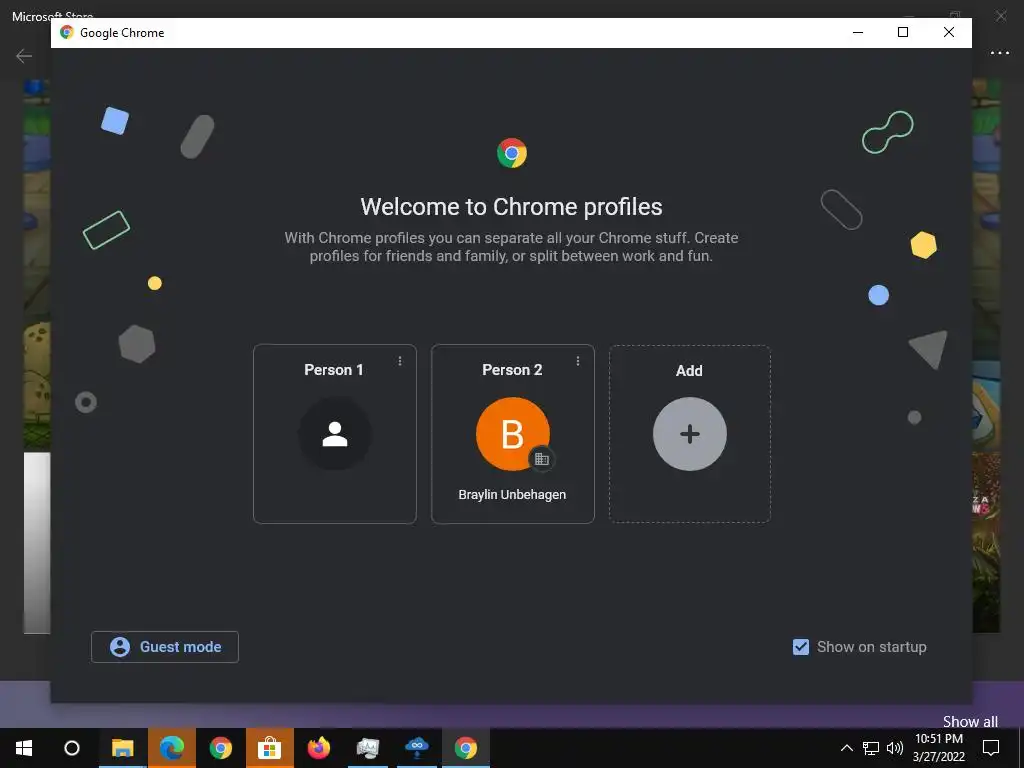Uncheck Show on startup checkbox
The width and height of the screenshot is (1024, 768).
[x=801, y=647]
